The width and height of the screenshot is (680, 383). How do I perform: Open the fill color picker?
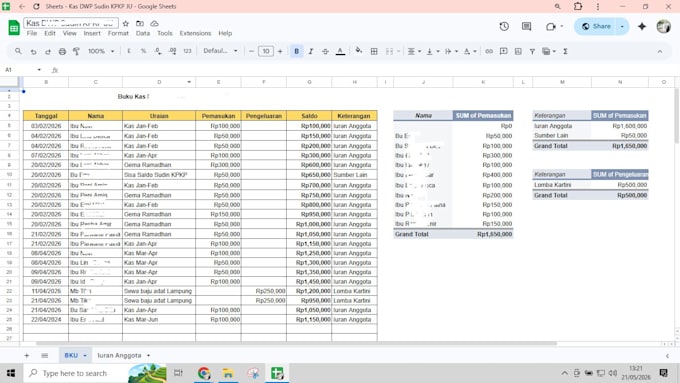(x=359, y=51)
